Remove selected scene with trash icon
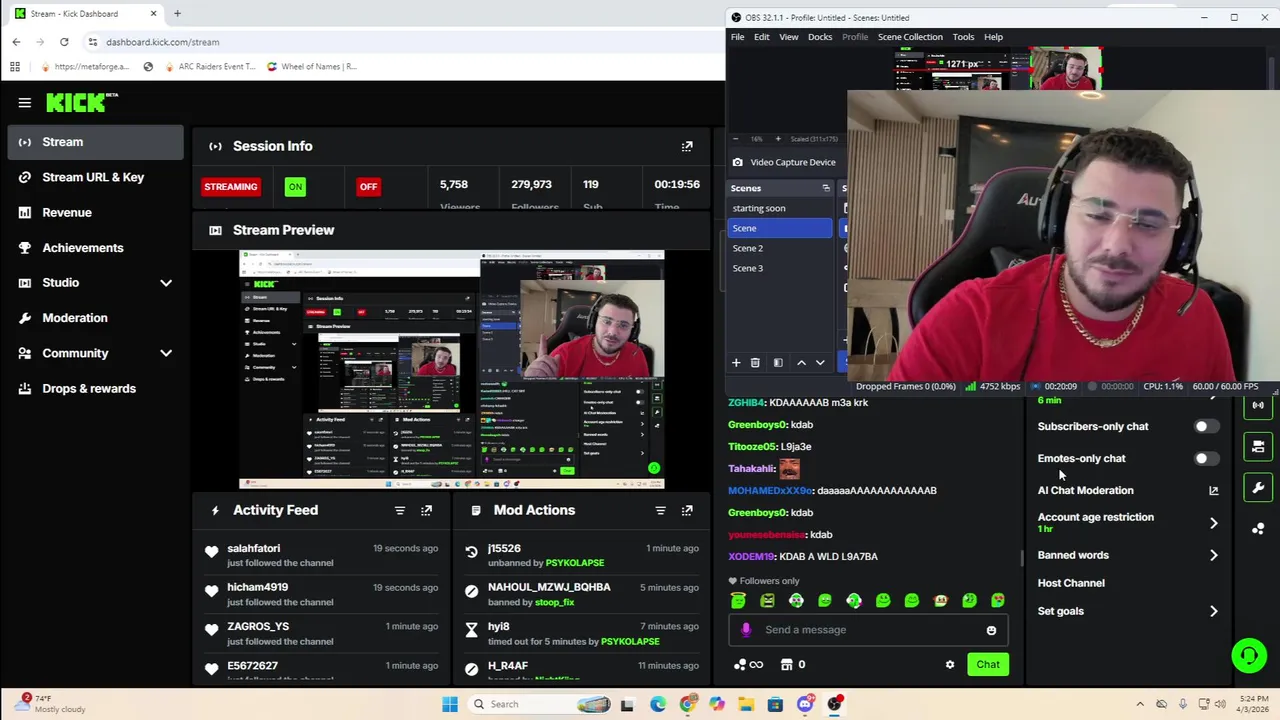Viewport: 1280px width, 720px height. click(755, 363)
